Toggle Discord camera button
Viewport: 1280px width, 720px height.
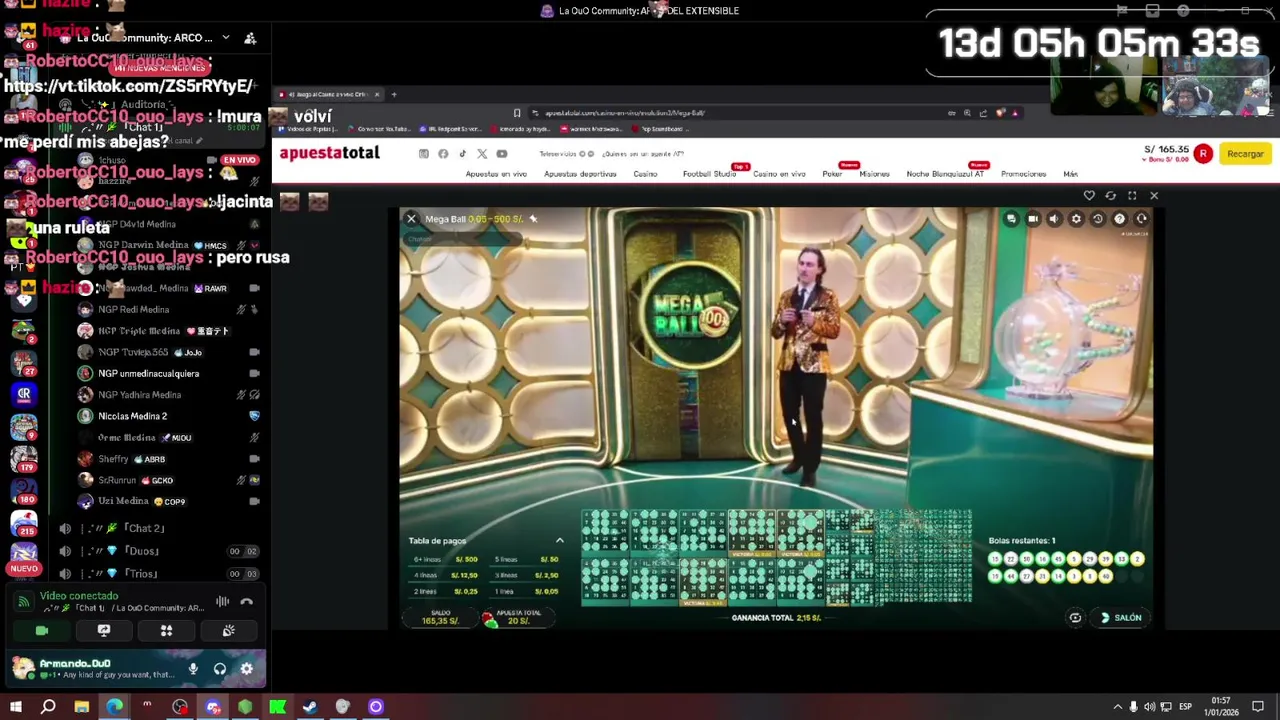(42, 631)
